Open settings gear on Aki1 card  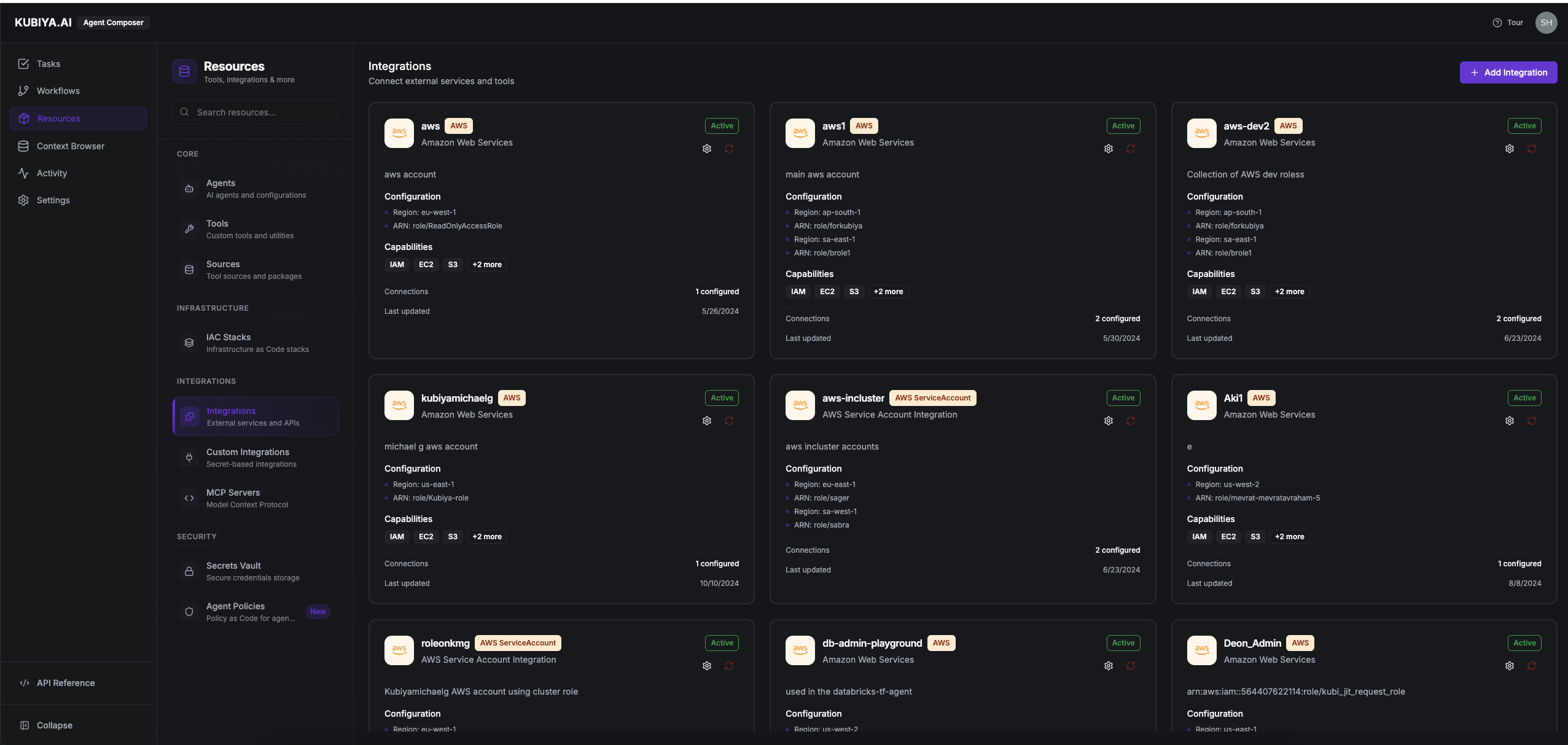(x=1510, y=421)
